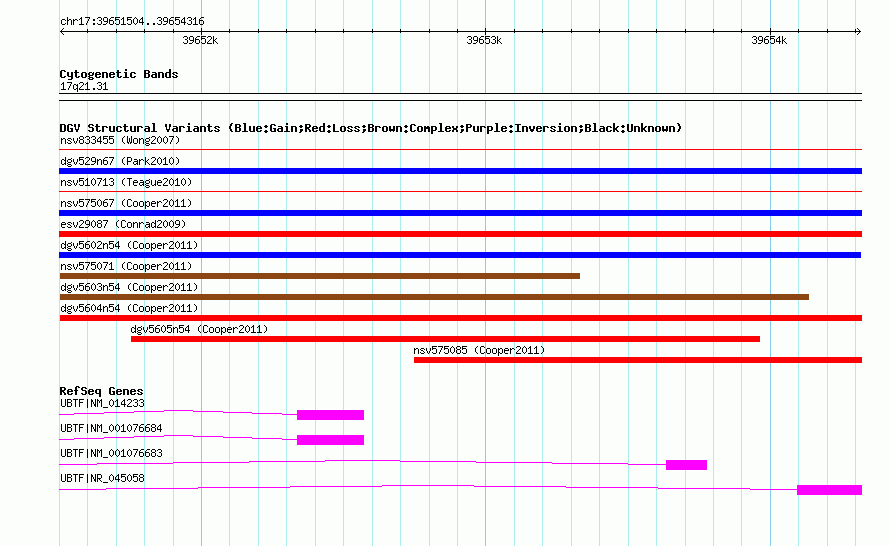Open UBTF|NM_001076684 gene label
This screenshot has width=890, height=546.
[x=111, y=429]
